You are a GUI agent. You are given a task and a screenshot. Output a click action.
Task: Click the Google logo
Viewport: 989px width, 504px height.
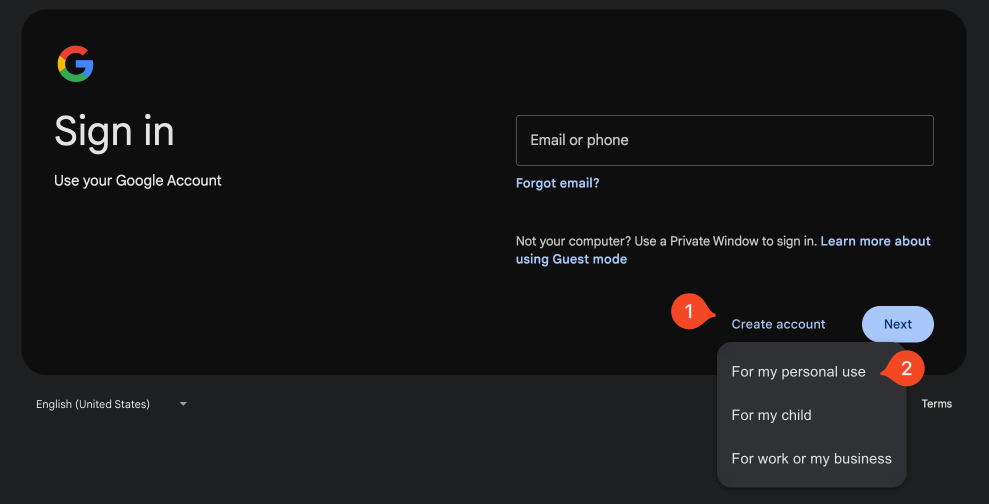(75, 65)
